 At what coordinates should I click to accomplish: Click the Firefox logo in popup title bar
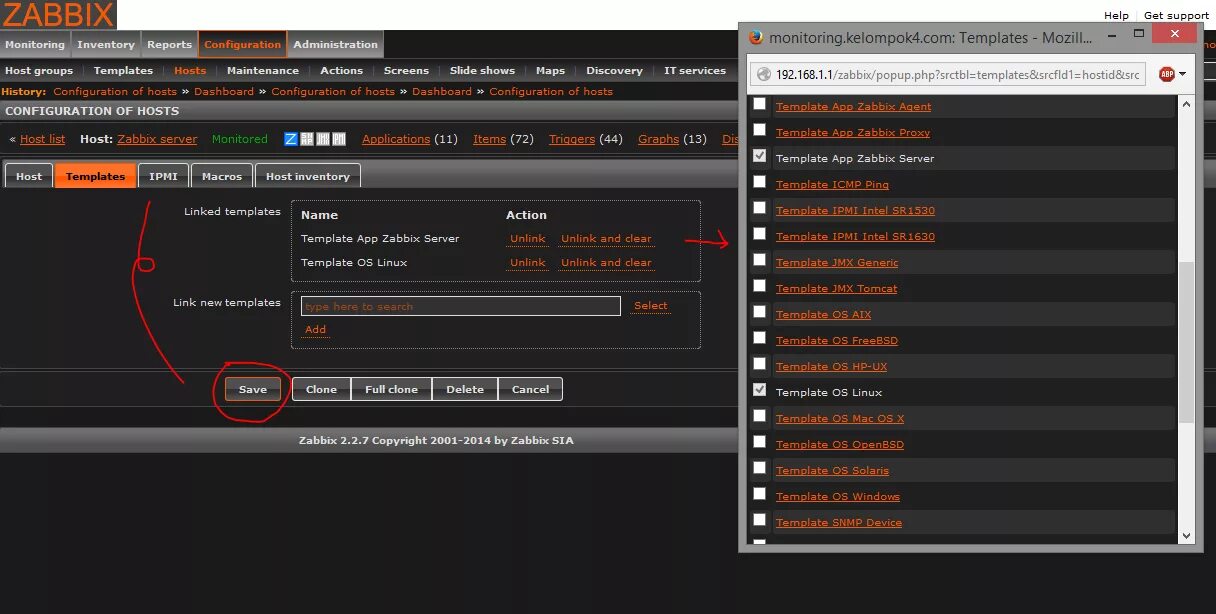756,37
